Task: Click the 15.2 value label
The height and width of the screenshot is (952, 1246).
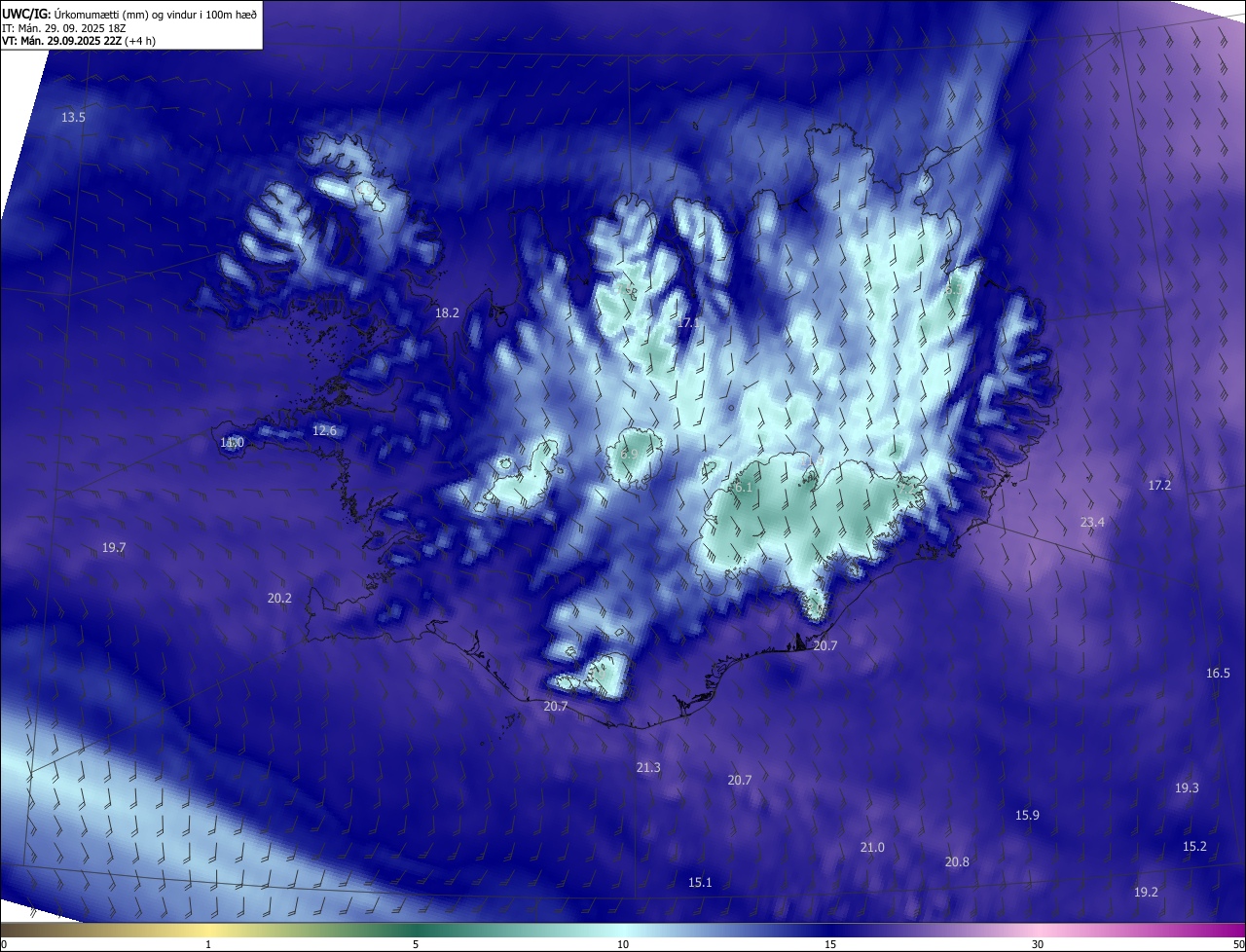Action: point(1194,847)
